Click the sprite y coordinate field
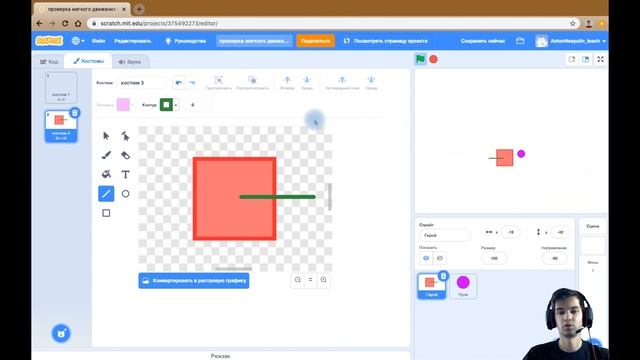Screen dimensions: 640x360 [560, 232]
